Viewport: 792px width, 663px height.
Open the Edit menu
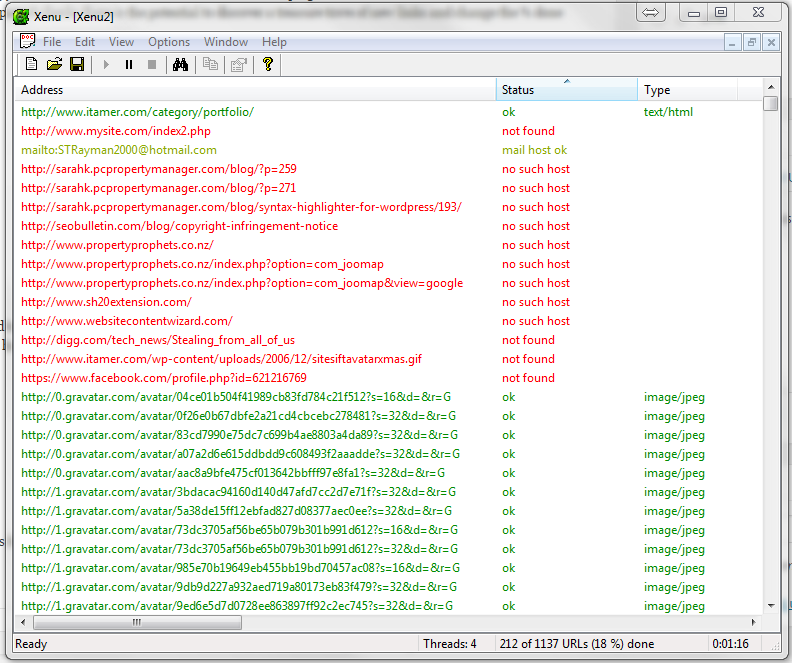pyautogui.click(x=85, y=42)
